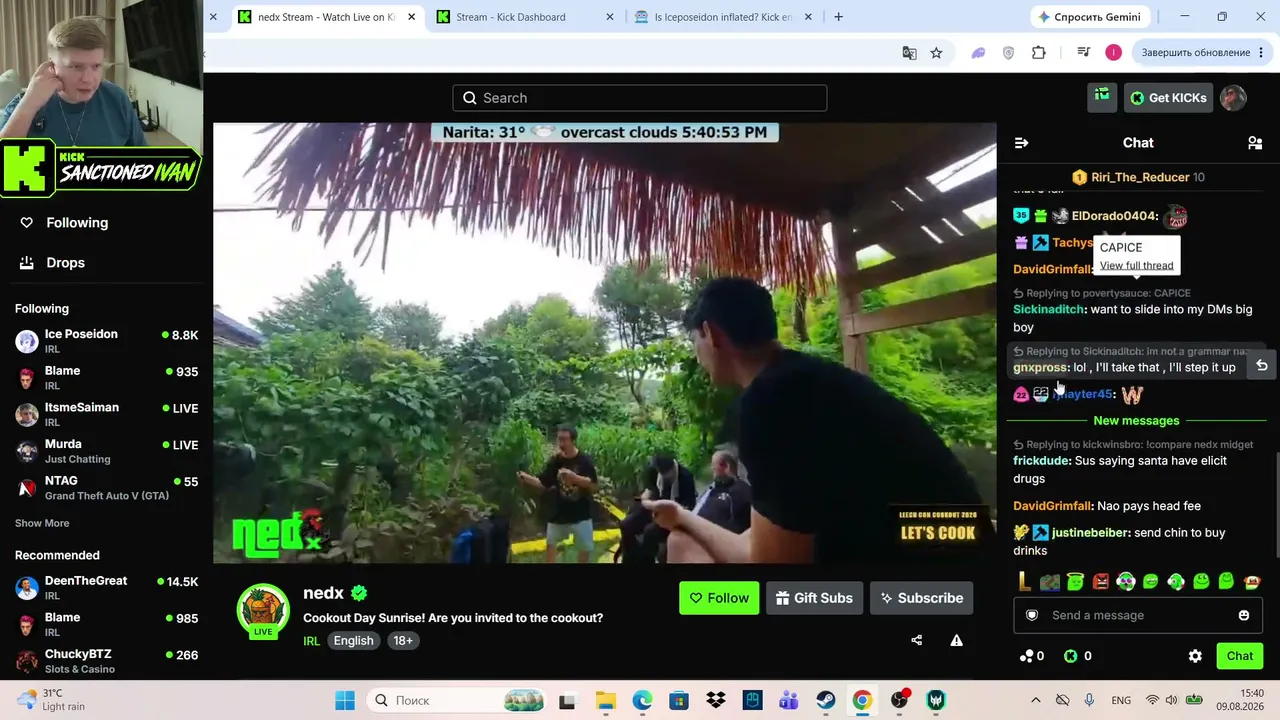Open the media controls icon in Chrome toolbar
Screen dimensions: 1280x720
(1083, 53)
